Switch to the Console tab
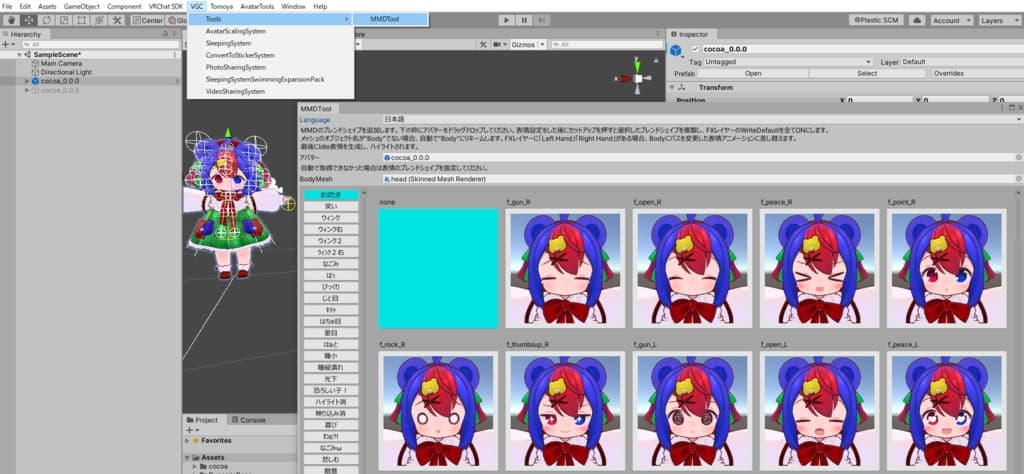The width and height of the screenshot is (1024, 474). [252, 420]
